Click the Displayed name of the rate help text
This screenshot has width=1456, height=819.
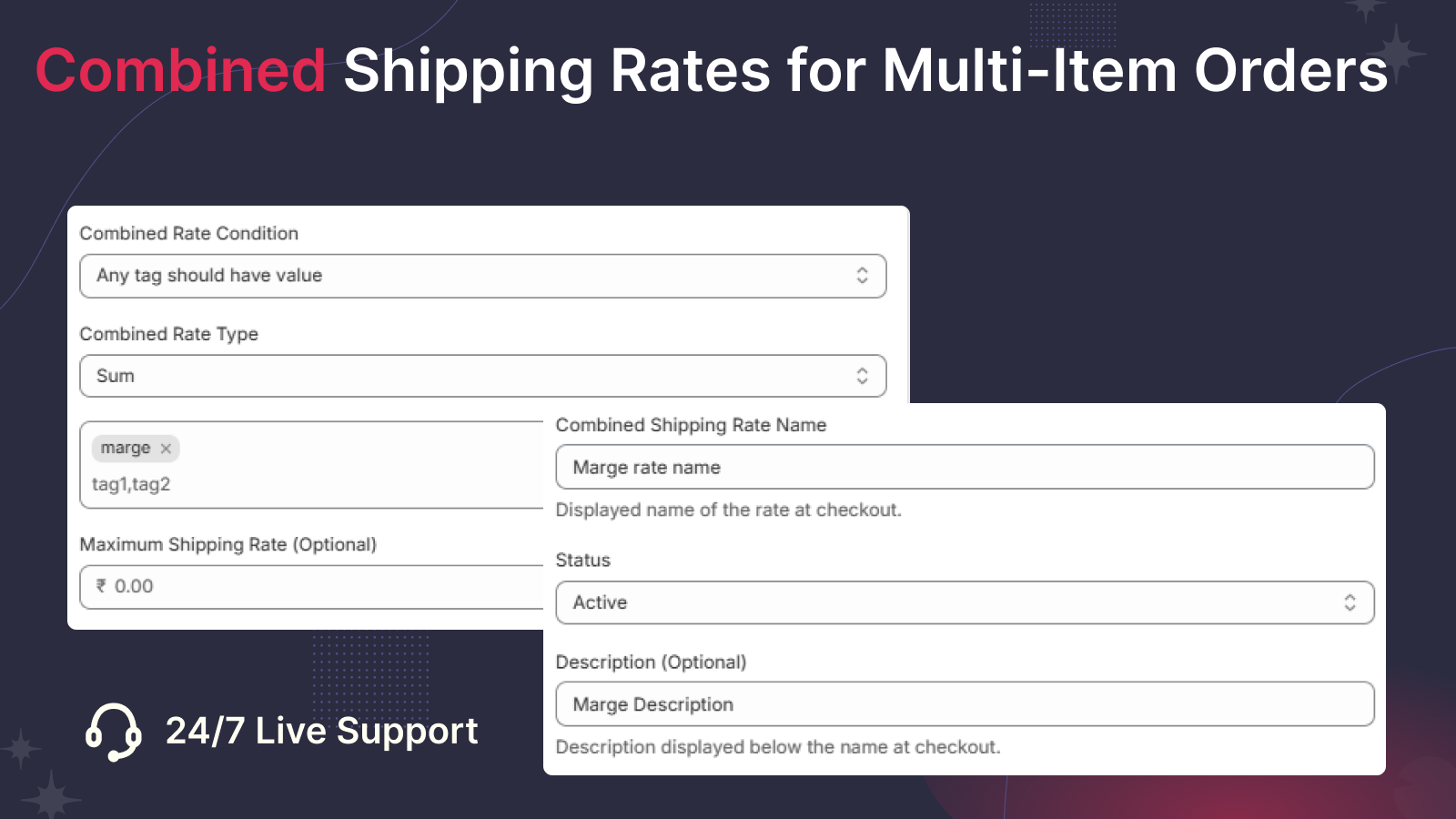click(729, 510)
